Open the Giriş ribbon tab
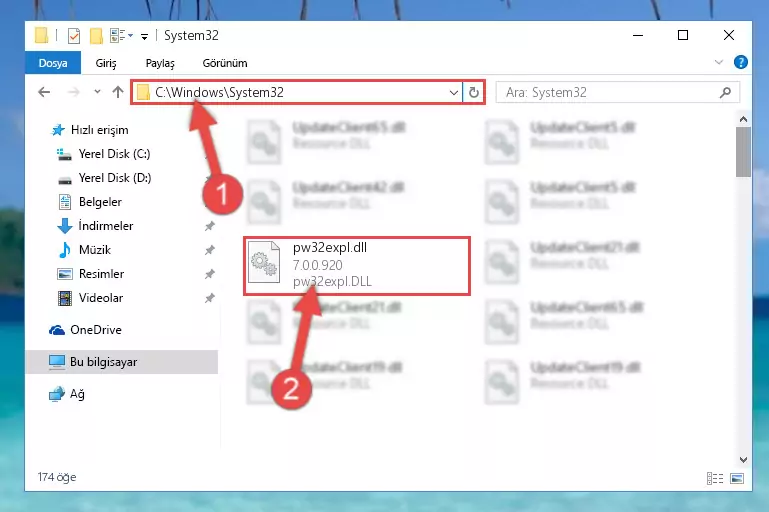Screen dimensions: 769x512 [106, 63]
